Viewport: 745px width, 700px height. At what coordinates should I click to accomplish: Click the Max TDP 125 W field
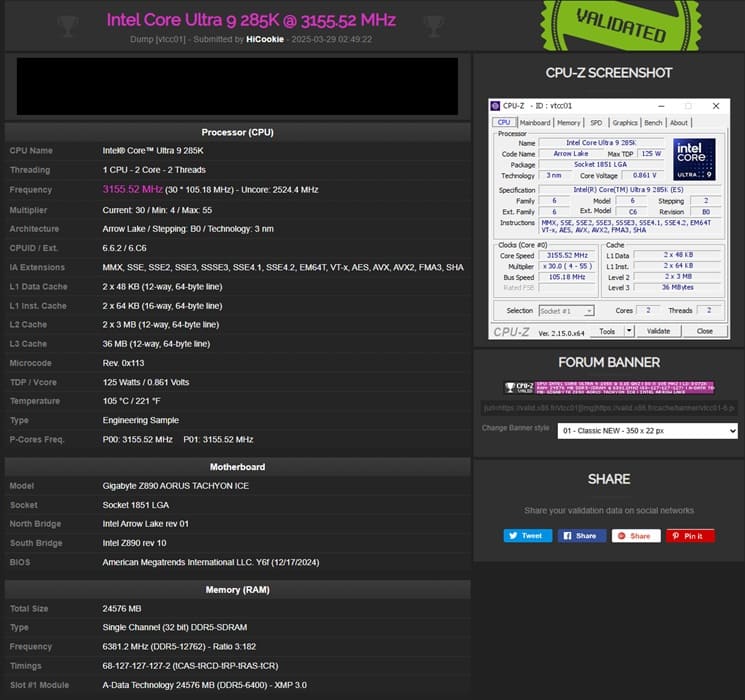(651, 153)
